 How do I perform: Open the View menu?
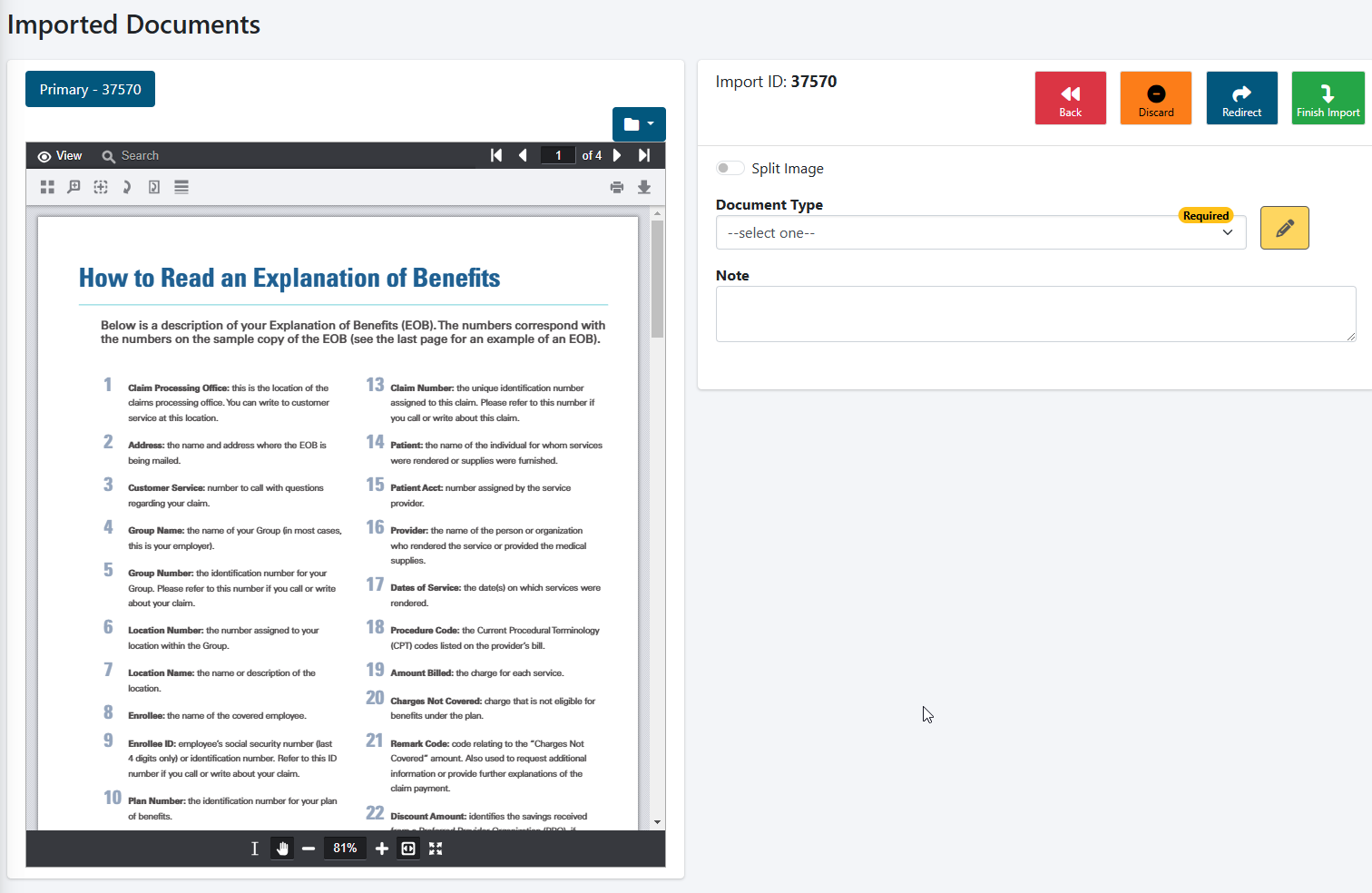click(x=59, y=155)
